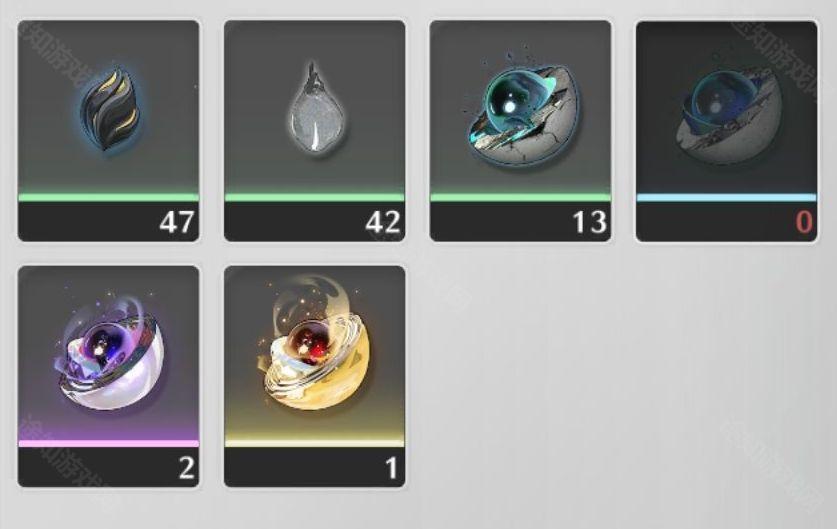Open the item card with count 0
Image resolution: width=837 pixels, height=529 pixels.
point(727,131)
